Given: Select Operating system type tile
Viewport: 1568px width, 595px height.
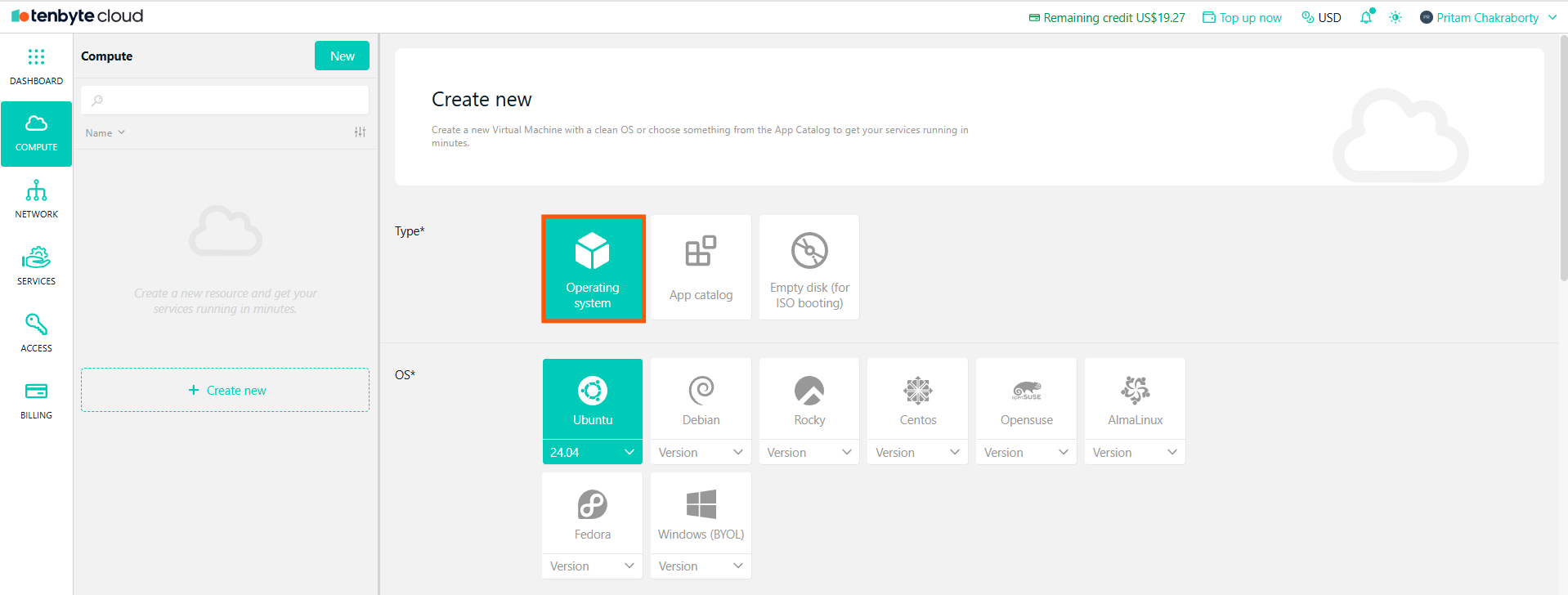Looking at the screenshot, I should coord(593,268).
